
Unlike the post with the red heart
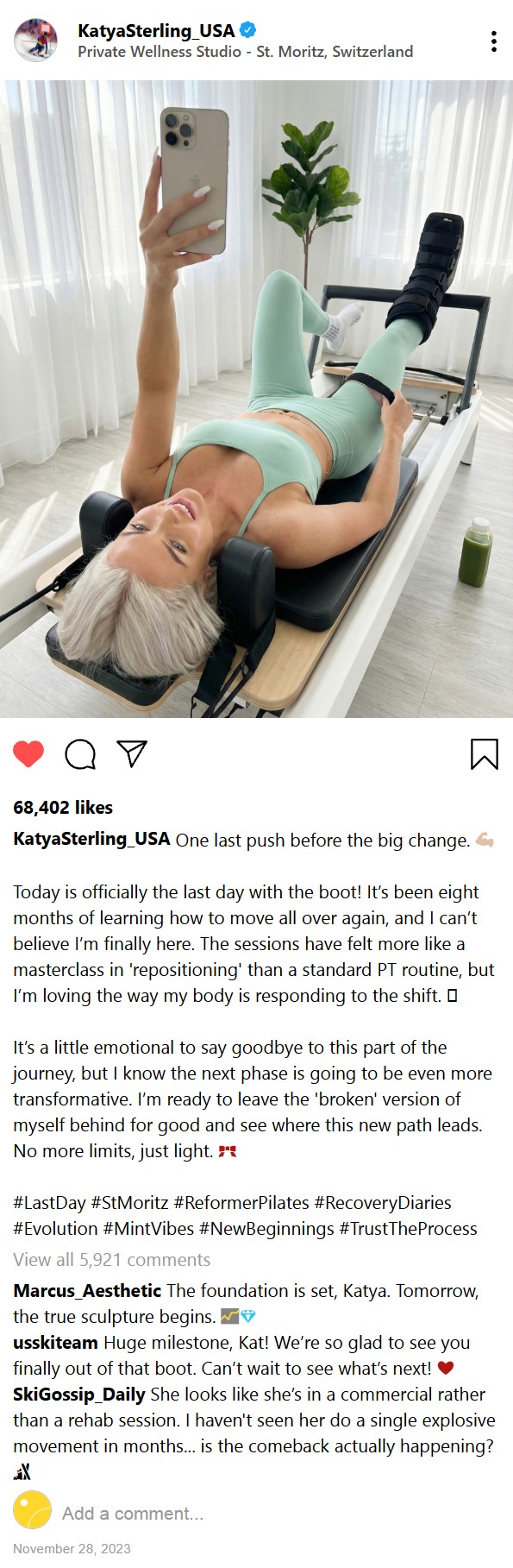pyautogui.click(x=28, y=754)
